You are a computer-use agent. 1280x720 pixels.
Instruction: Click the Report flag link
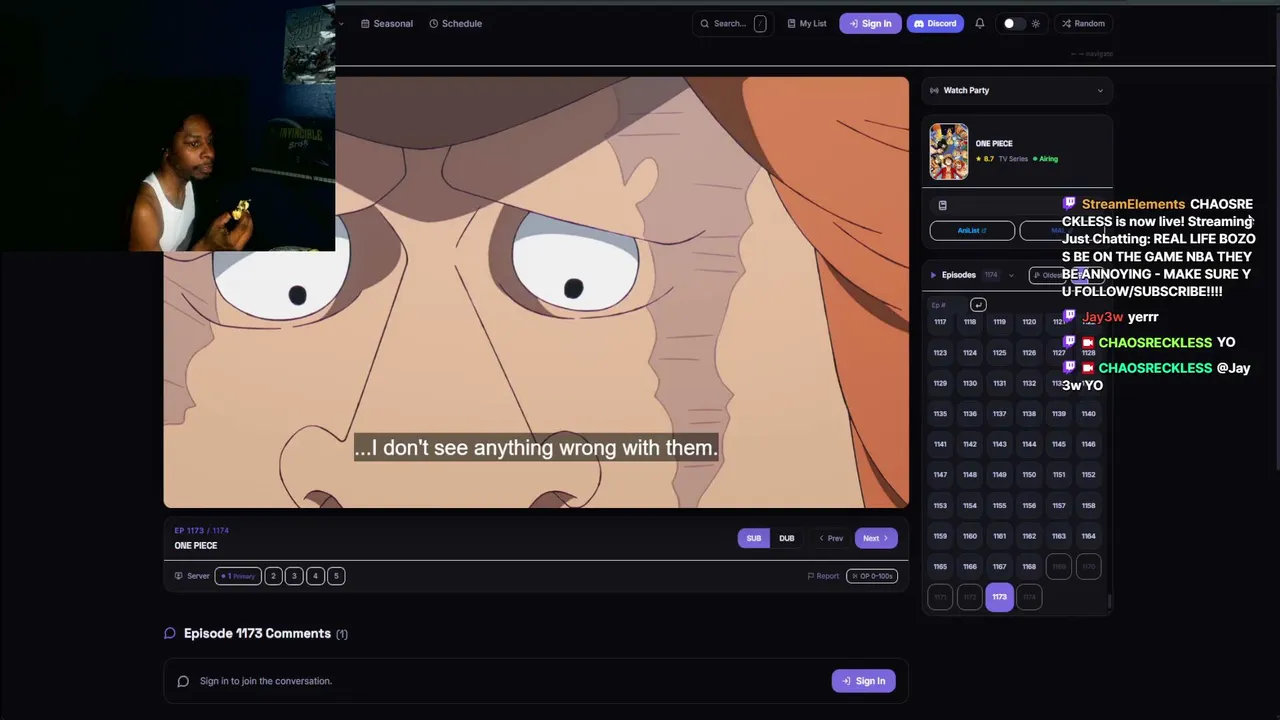pos(823,576)
